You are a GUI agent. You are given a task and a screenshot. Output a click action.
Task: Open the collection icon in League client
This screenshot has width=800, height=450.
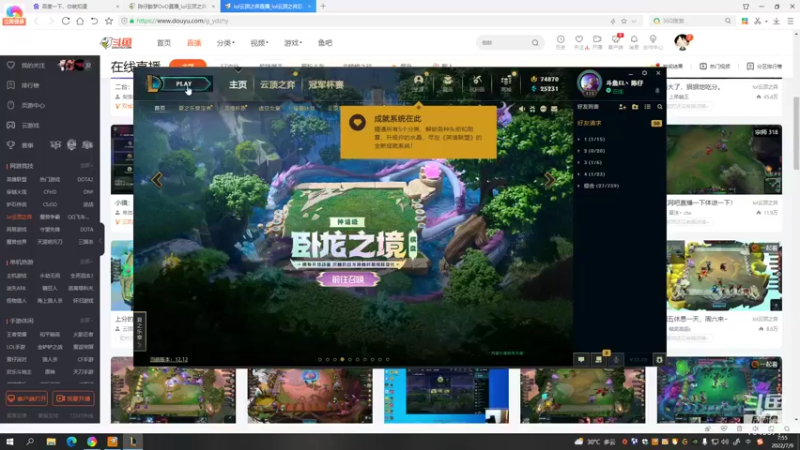pyautogui.click(x=447, y=83)
